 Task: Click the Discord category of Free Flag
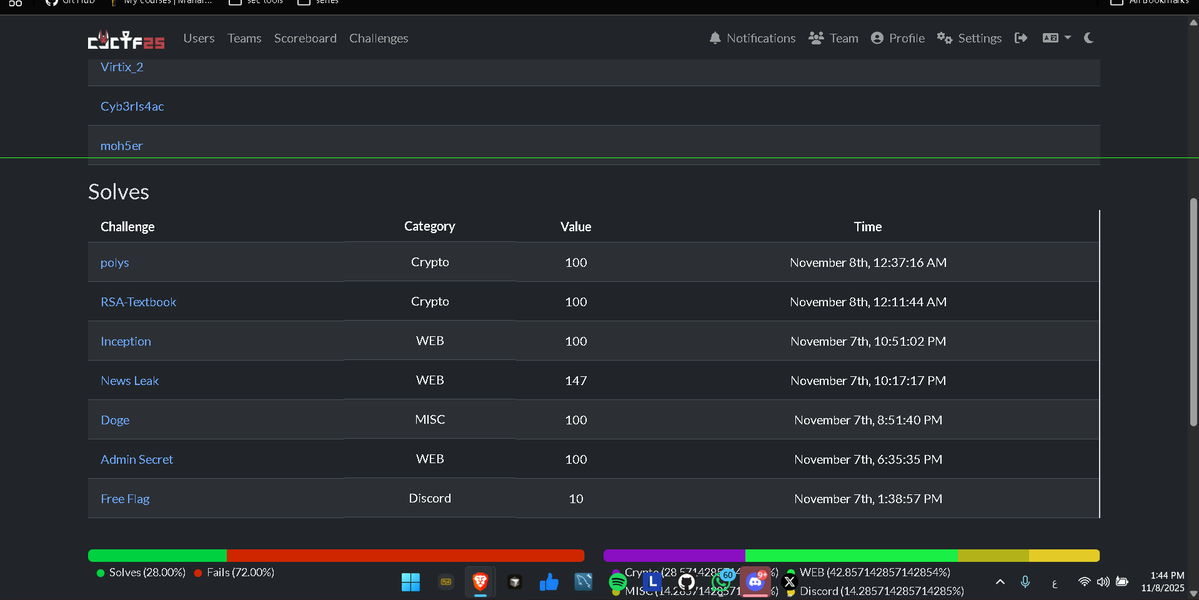(x=430, y=498)
